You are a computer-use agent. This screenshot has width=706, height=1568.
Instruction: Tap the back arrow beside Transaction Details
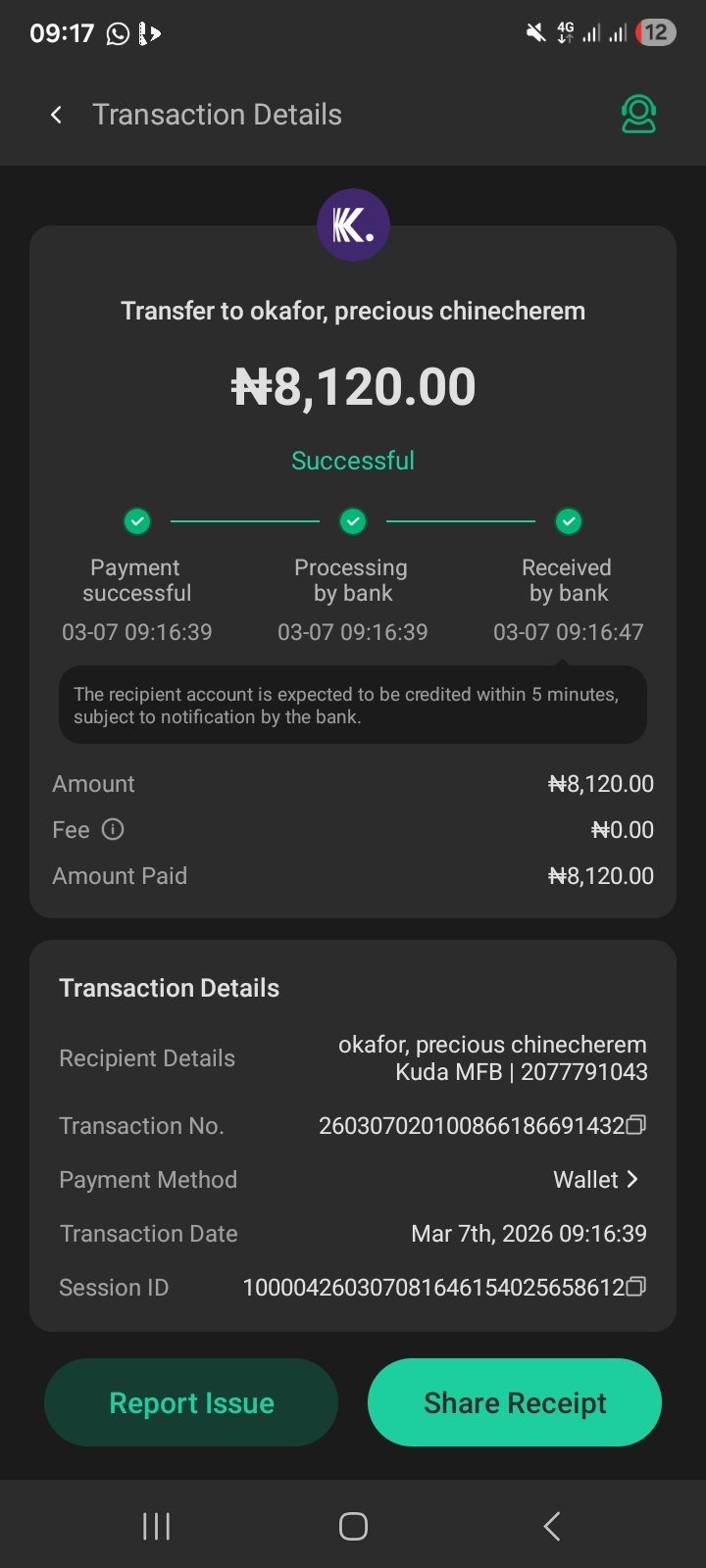[x=57, y=115]
